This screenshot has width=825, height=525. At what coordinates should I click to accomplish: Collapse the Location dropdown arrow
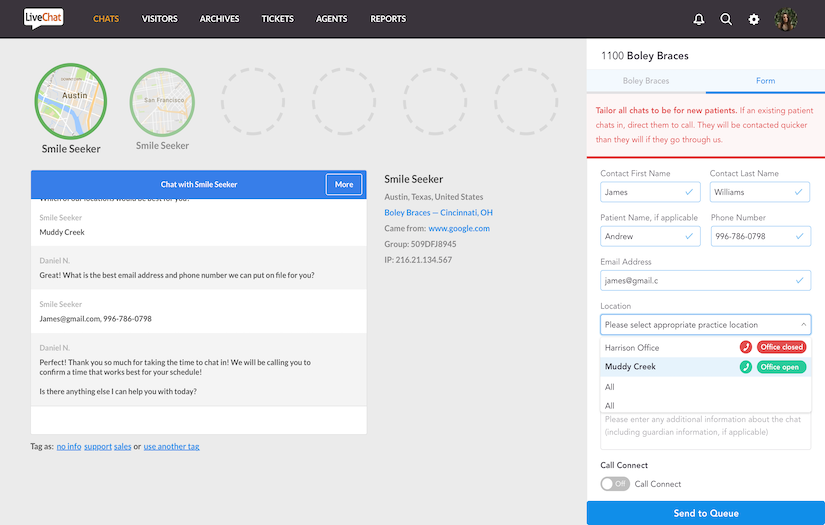(x=803, y=325)
